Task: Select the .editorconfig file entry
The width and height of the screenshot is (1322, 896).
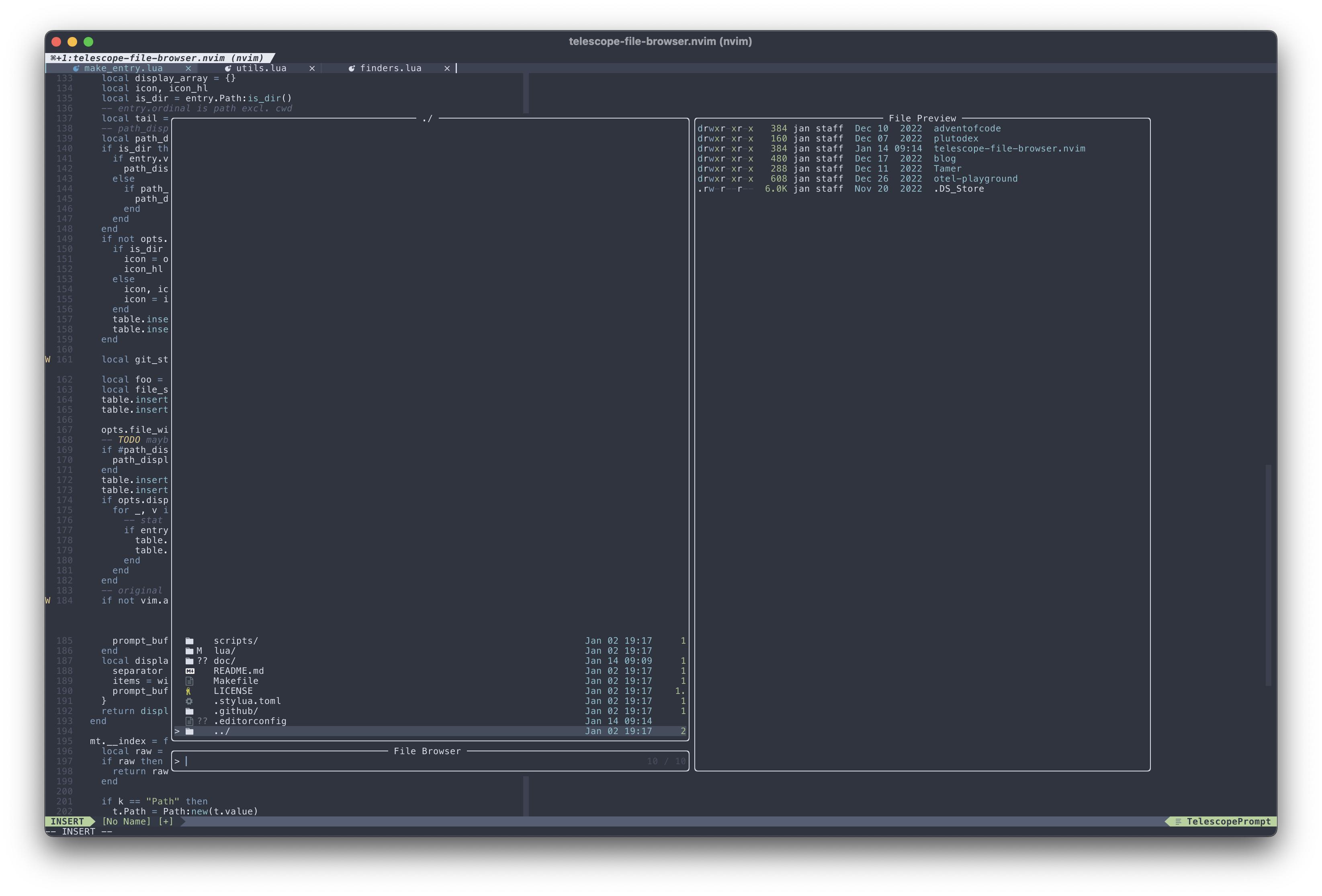Action: tap(250, 721)
